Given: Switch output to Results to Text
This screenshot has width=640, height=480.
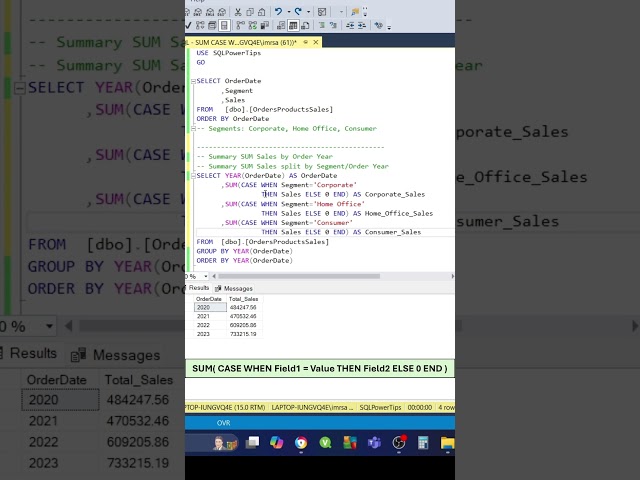Looking at the screenshot, I should pos(281,25).
